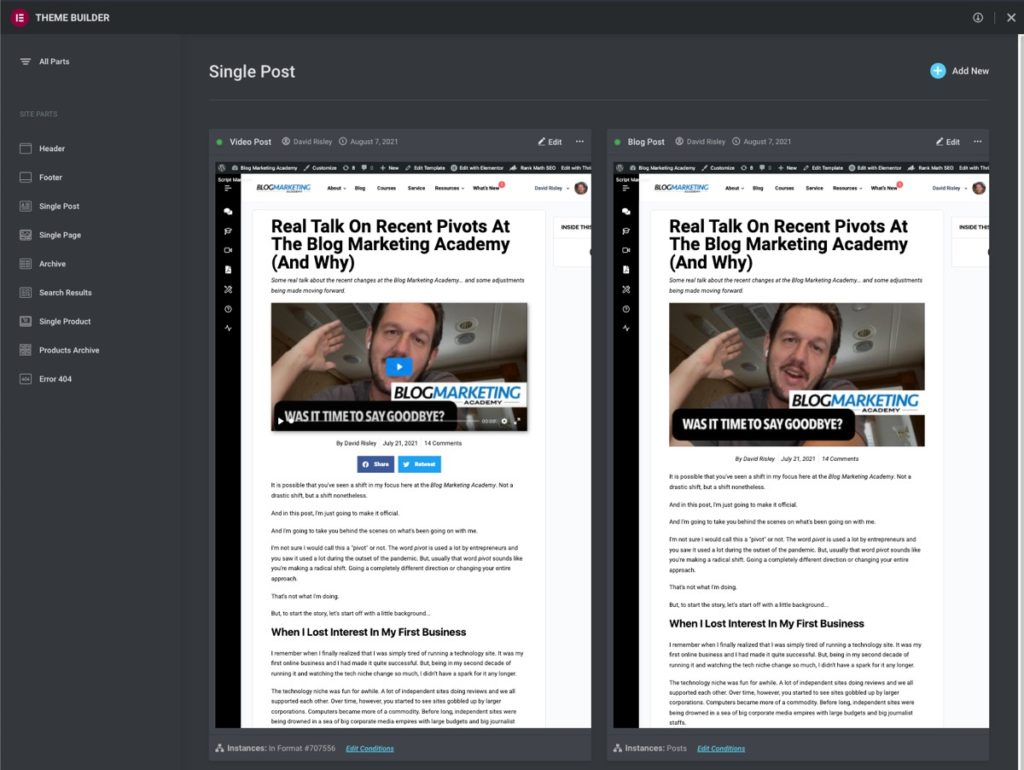Click the Single Product part icon
This screenshot has height=770, width=1024.
coord(25,321)
